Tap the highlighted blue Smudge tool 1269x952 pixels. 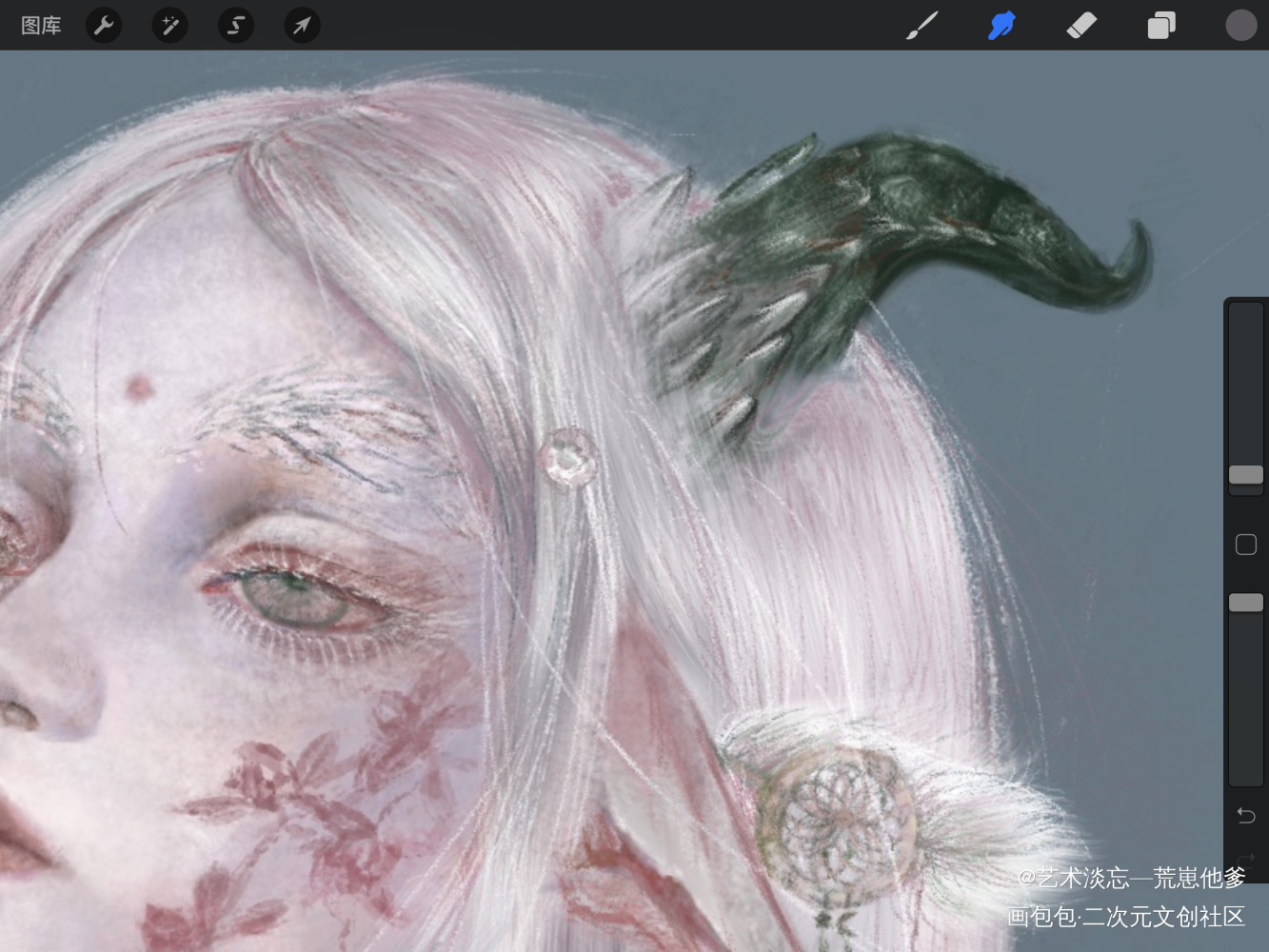[x=1001, y=26]
